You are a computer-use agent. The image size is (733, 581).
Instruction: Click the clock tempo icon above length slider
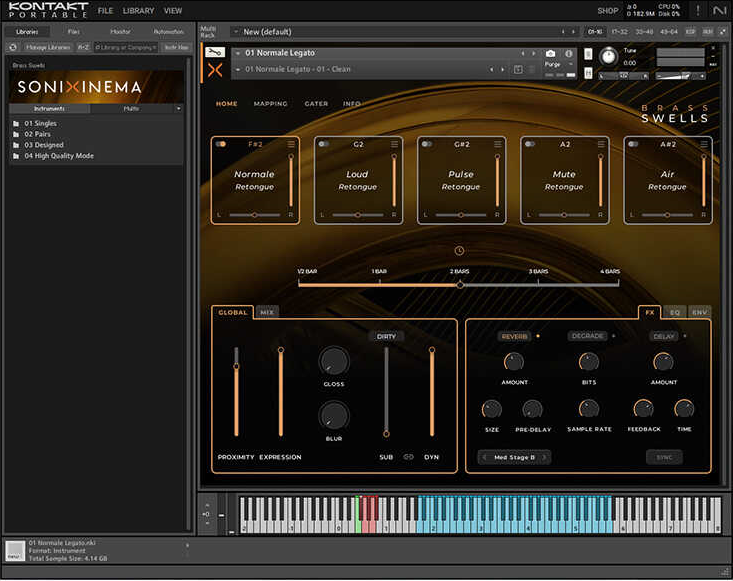460,251
